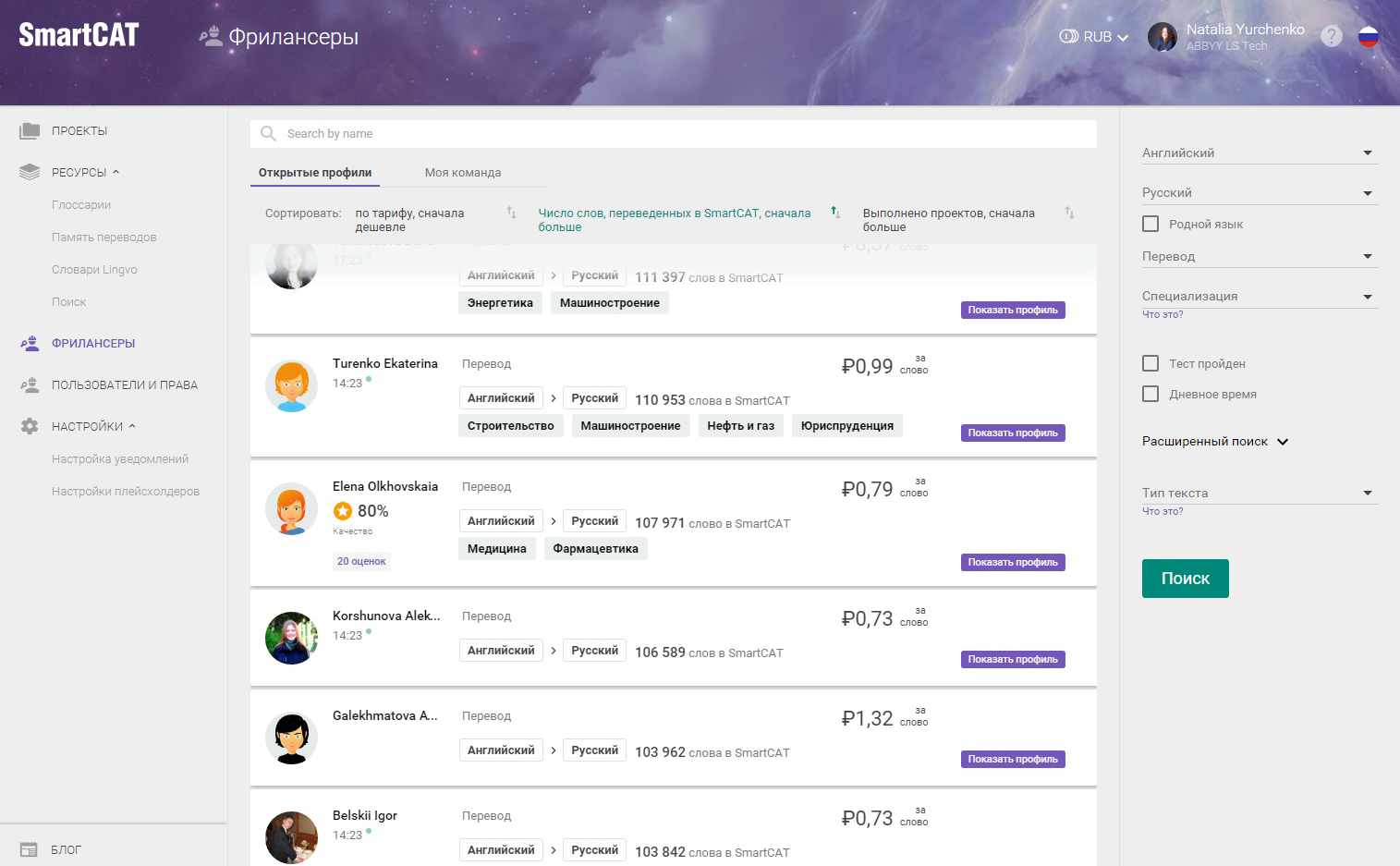The height and width of the screenshot is (866, 1400).
Task: Click Turenko Ekaterina's avatar
Action: point(291,385)
